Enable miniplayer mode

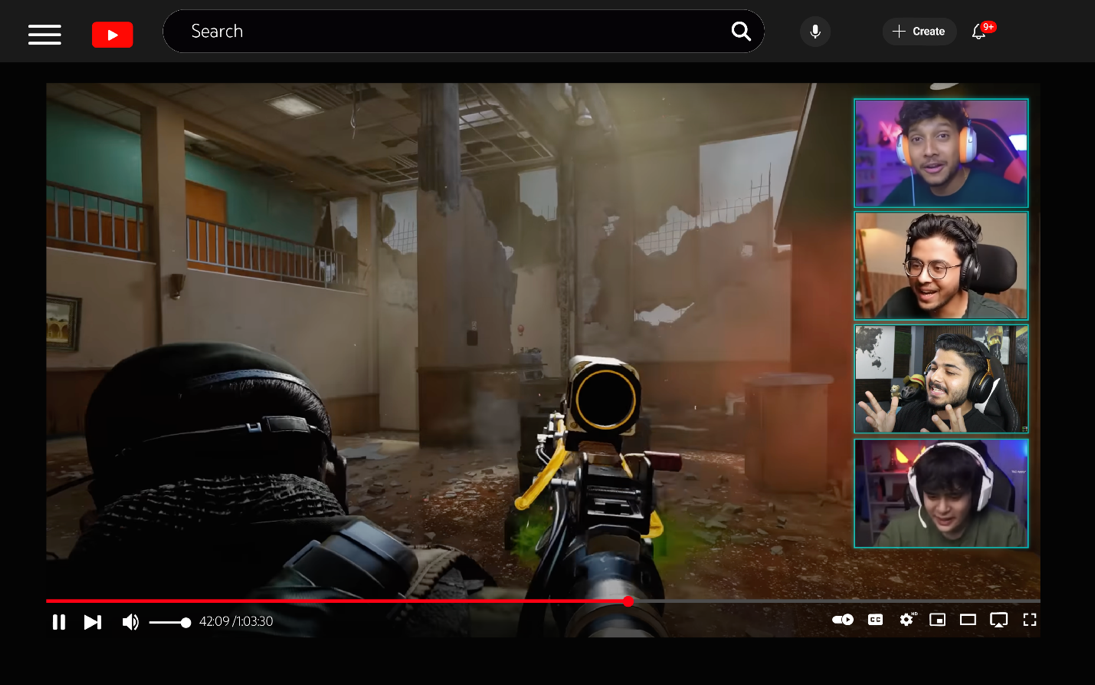937,619
